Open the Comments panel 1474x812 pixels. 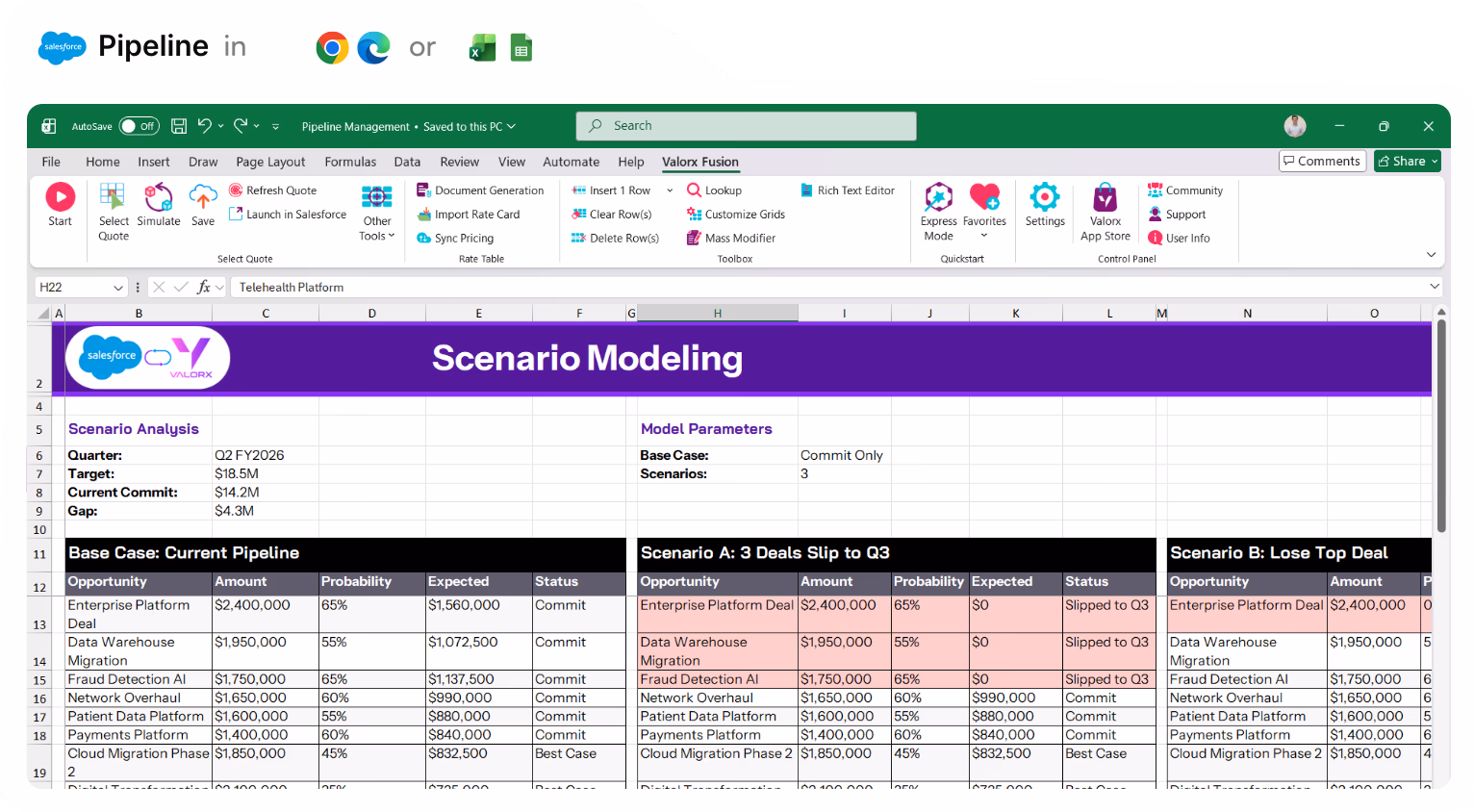(x=1322, y=161)
